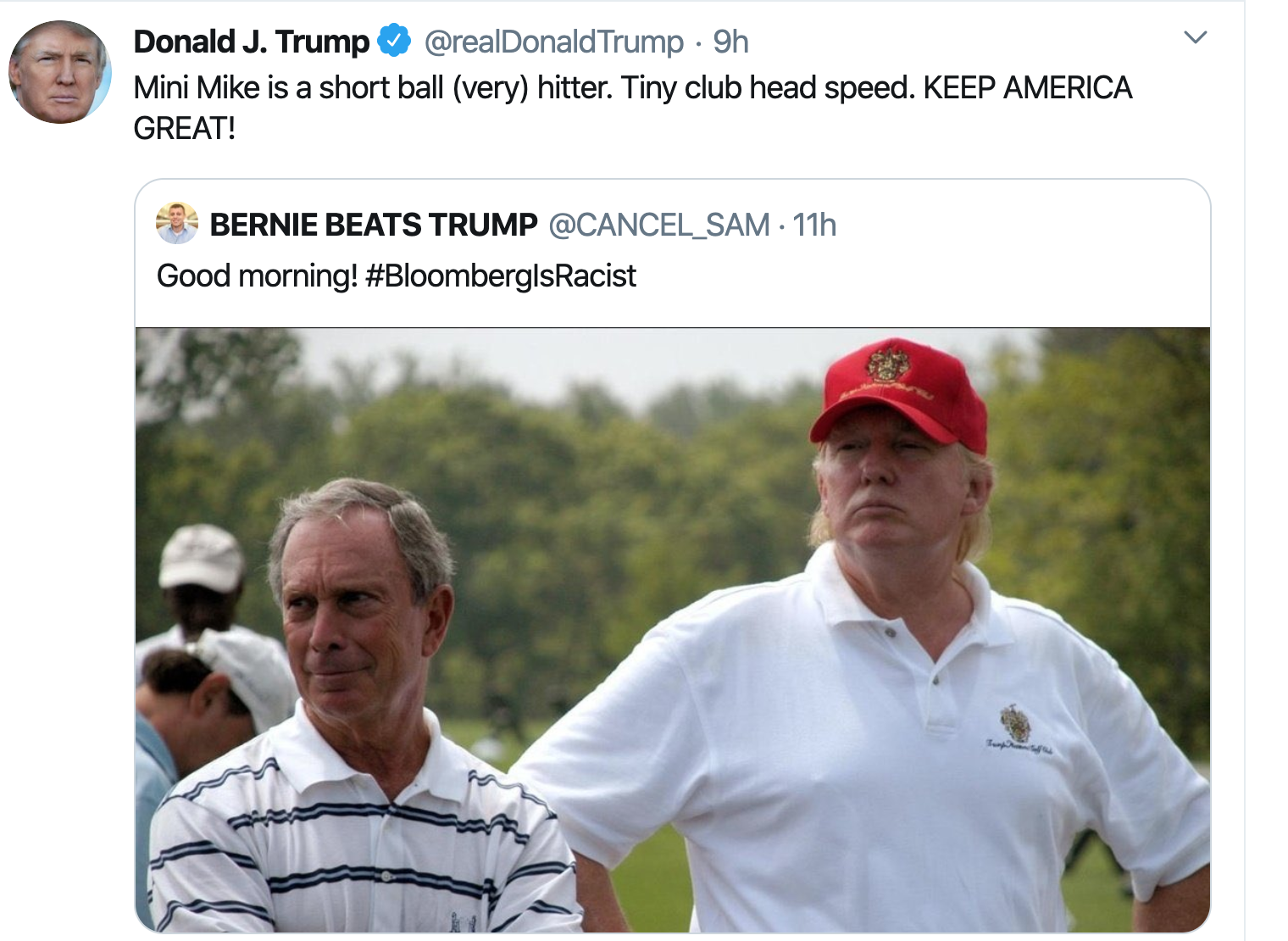Click the crest logo on the white polo

[x=1016, y=723]
